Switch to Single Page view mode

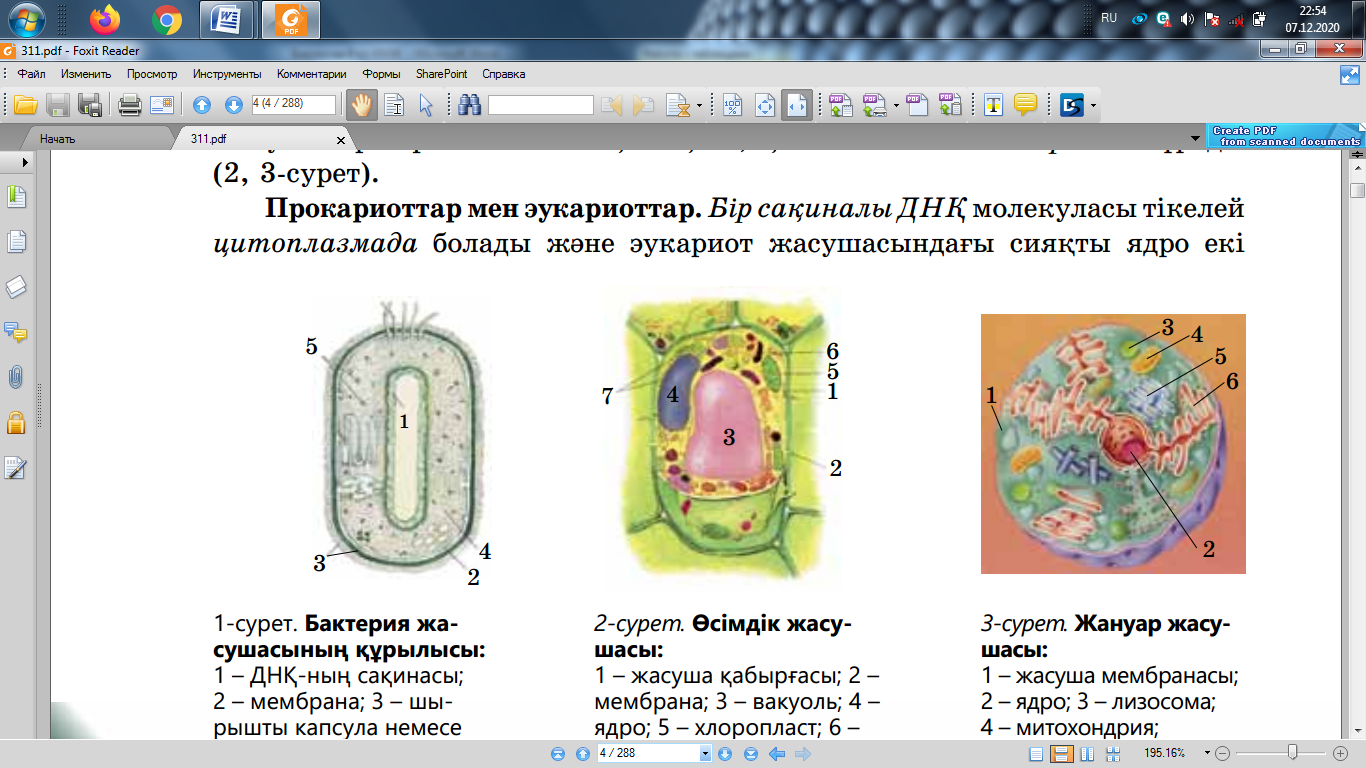click(x=1038, y=753)
